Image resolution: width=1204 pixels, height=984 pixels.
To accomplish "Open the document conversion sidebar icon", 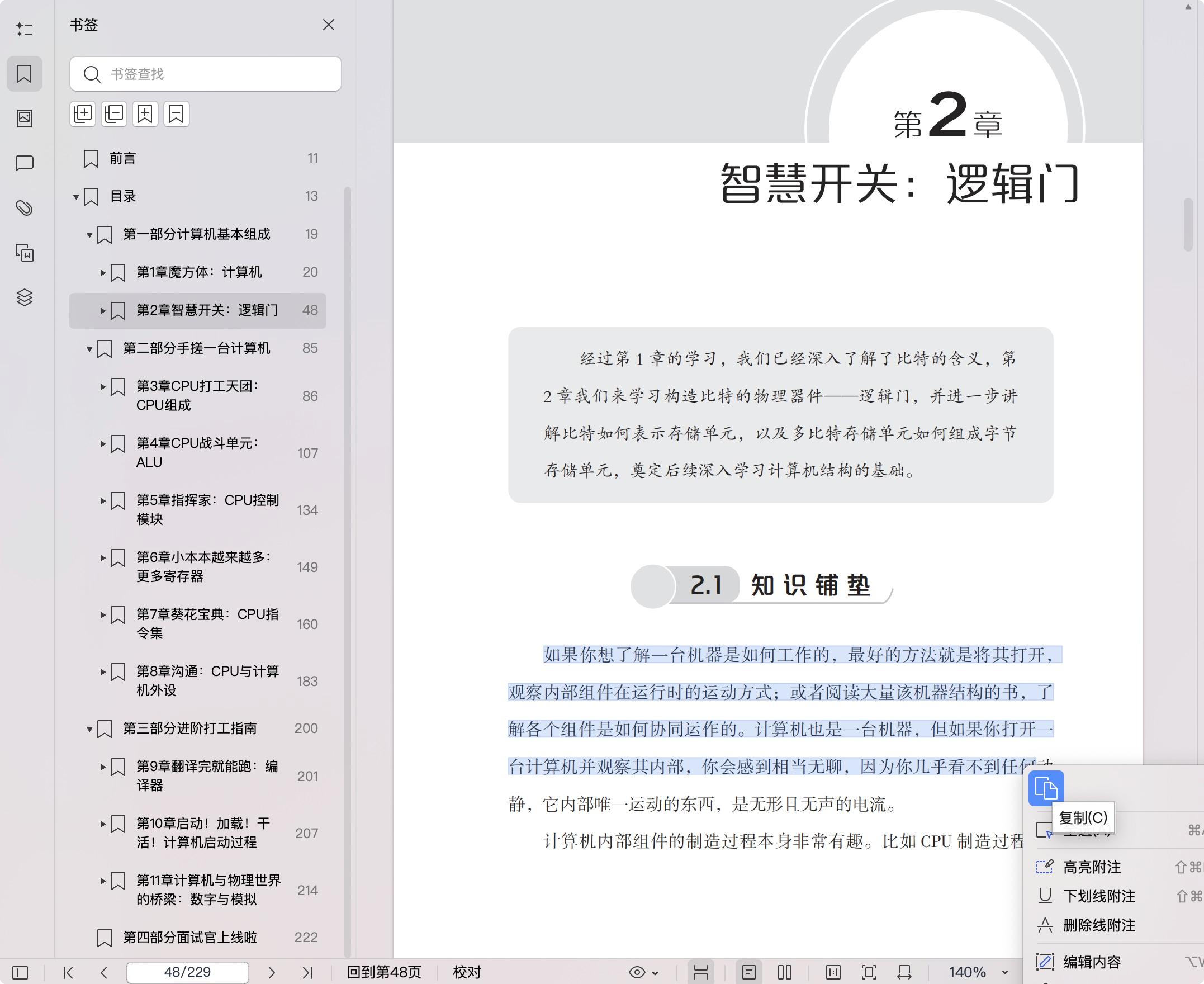I will (x=25, y=252).
